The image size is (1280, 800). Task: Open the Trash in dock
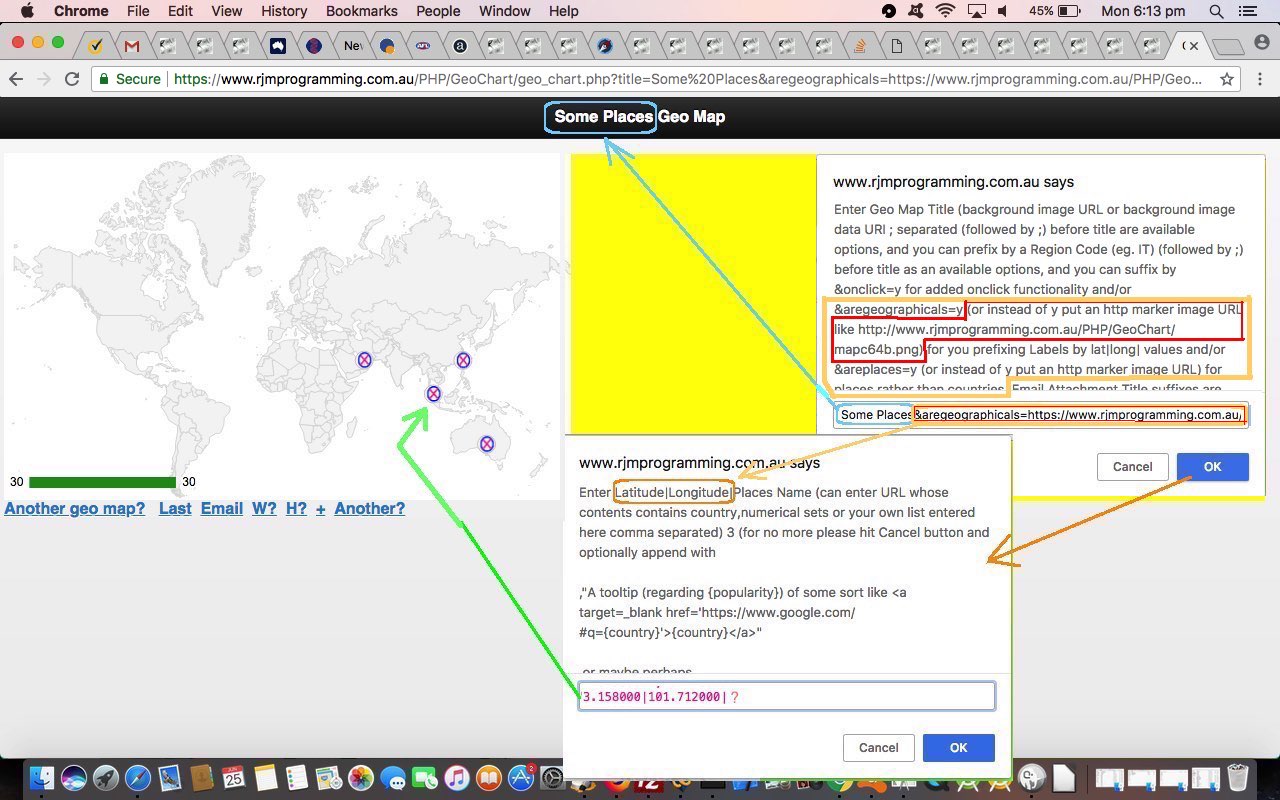point(1238,778)
